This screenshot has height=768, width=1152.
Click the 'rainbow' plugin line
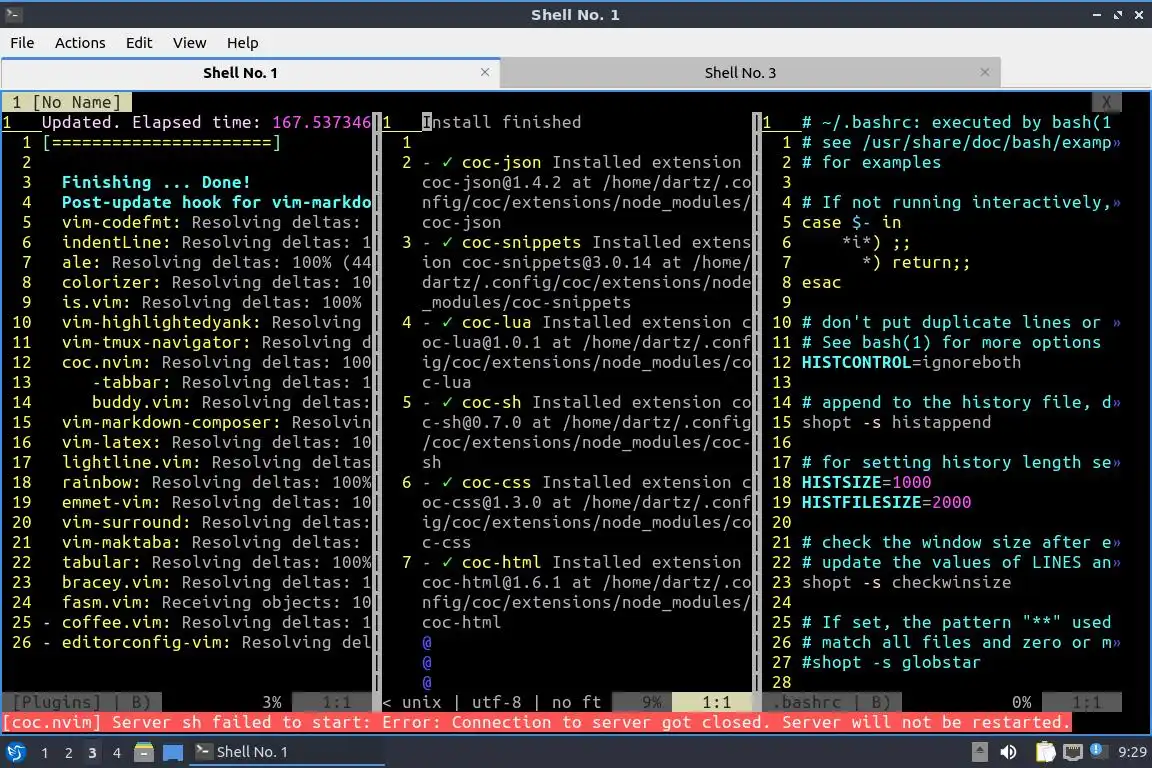coord(216,482)
